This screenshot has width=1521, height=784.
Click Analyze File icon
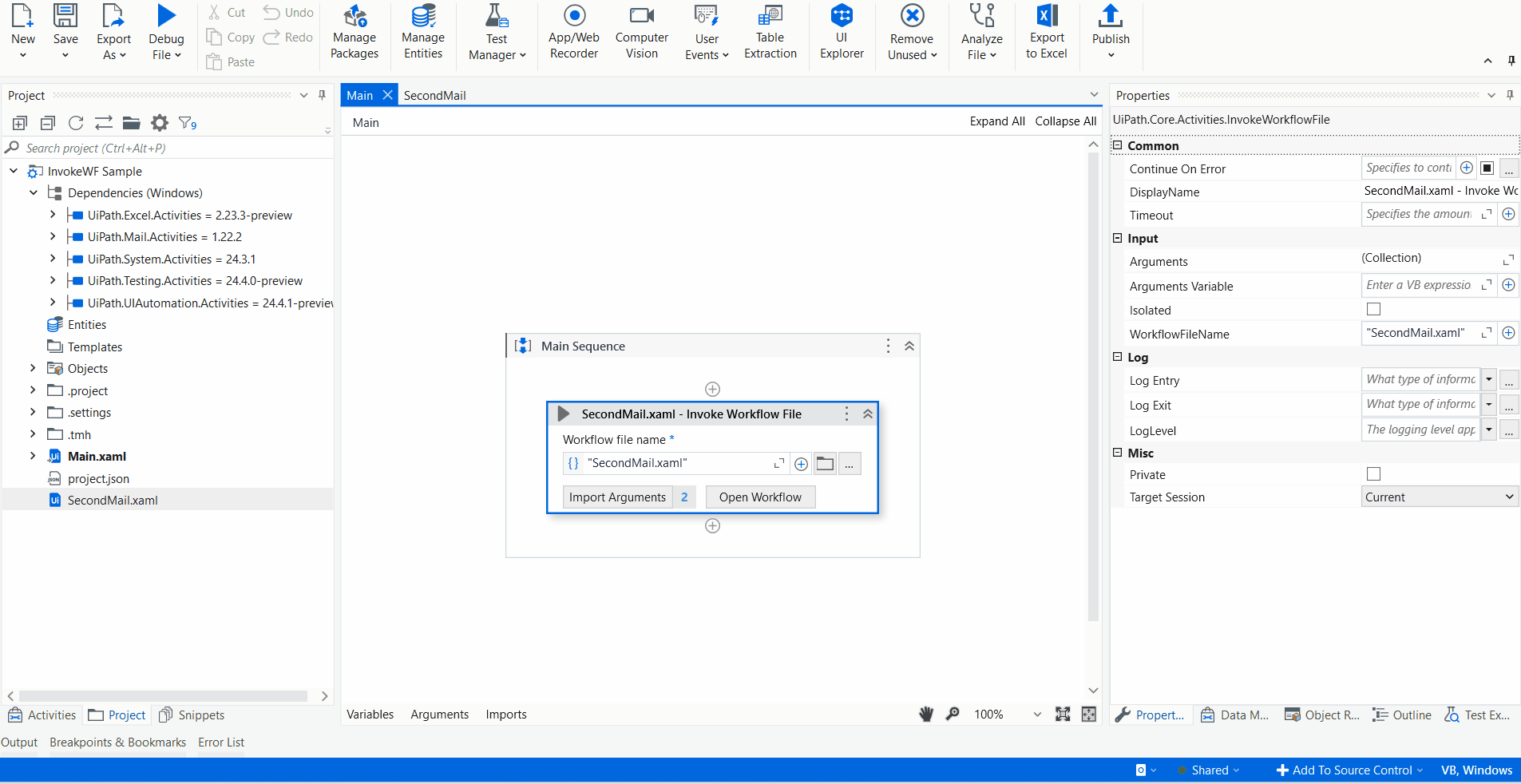tap(982, 15)
